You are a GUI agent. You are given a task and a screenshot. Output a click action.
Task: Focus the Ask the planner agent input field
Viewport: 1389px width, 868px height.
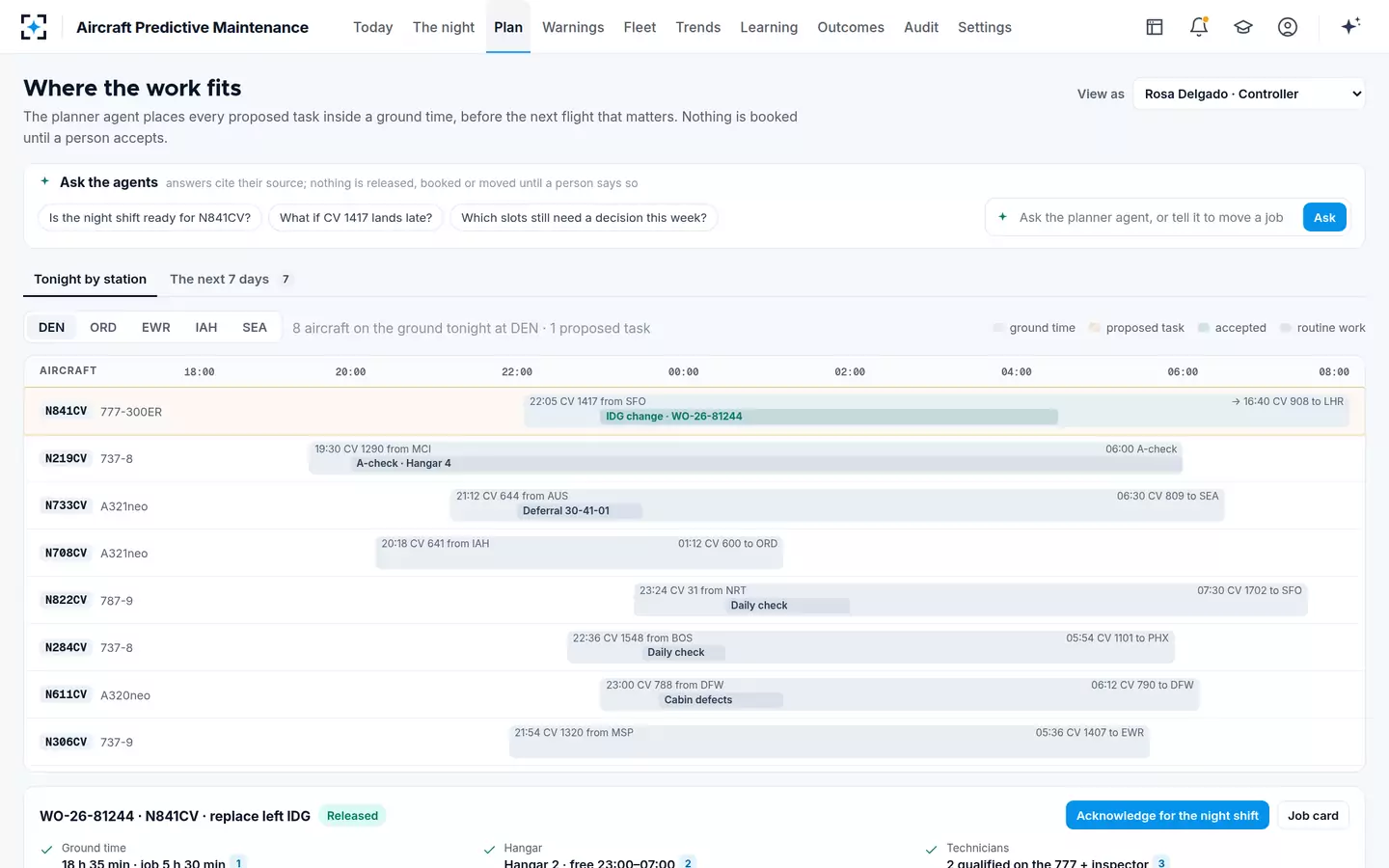(1154, 217)
